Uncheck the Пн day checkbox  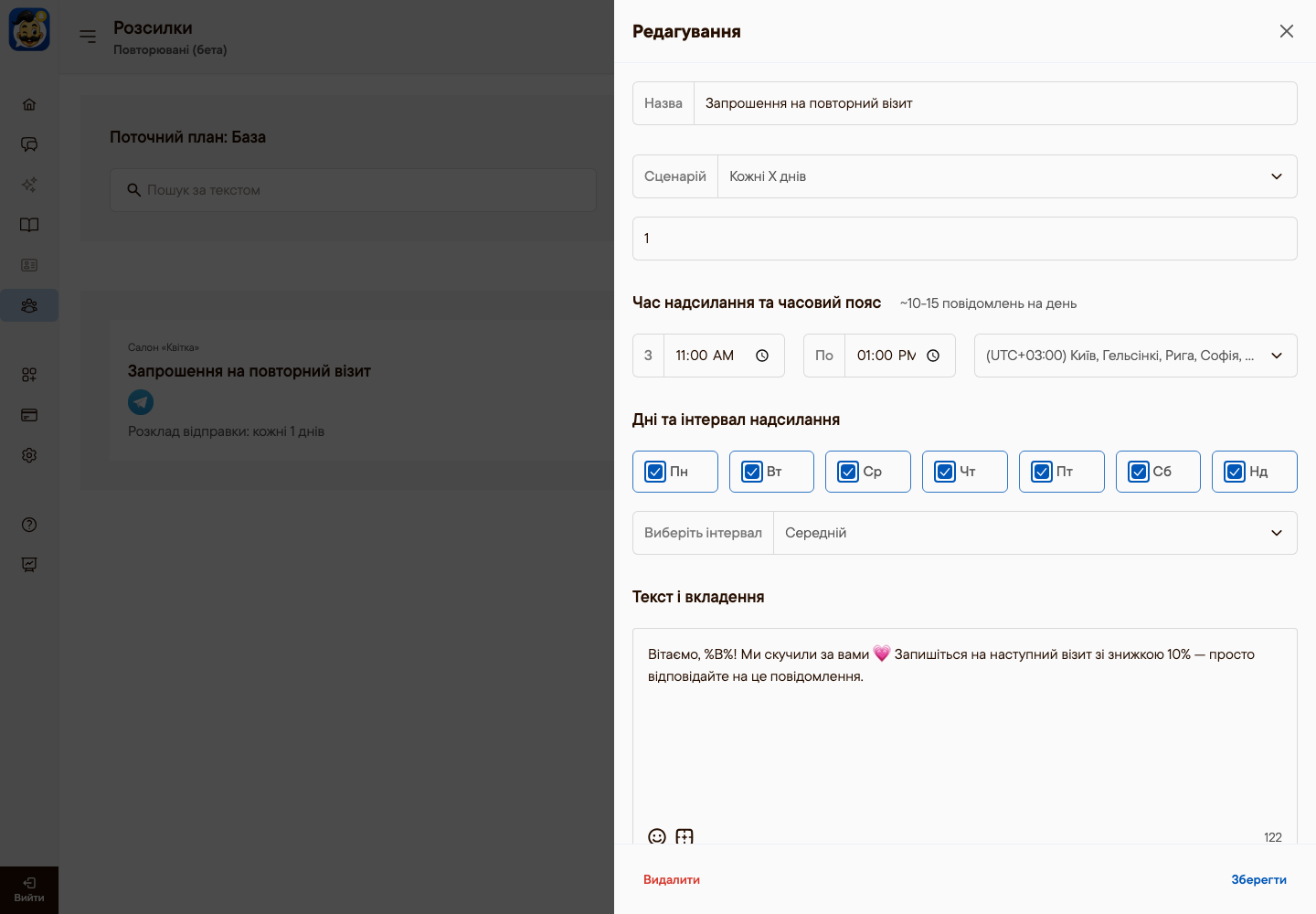pyautogui.click(x=655, y=472)
